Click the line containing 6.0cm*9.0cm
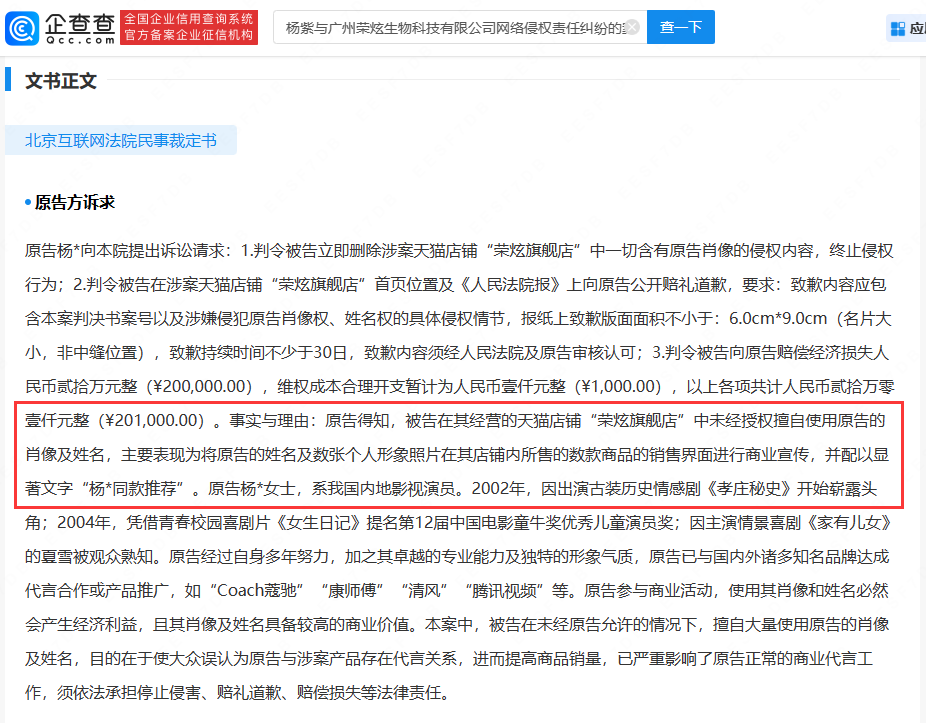 point(458,319)
